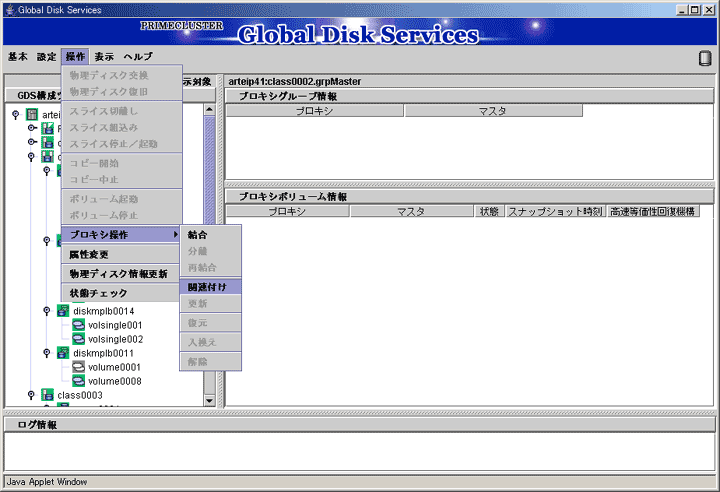The image size is (720, 492).
Task: Select diskmplb0011 in the tree
Action: pos(103,353)
